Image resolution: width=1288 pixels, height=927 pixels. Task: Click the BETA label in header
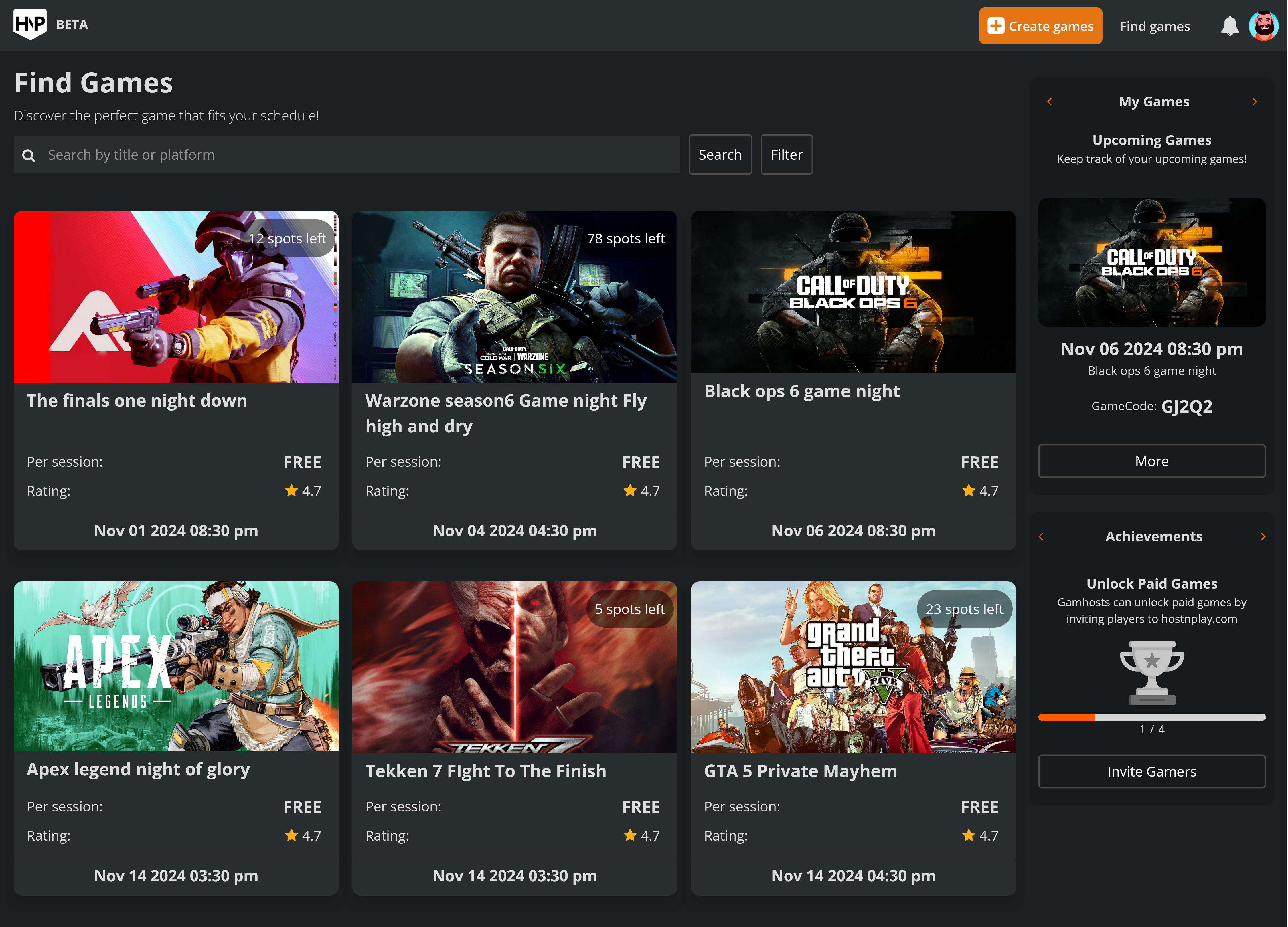click(72, 25)
